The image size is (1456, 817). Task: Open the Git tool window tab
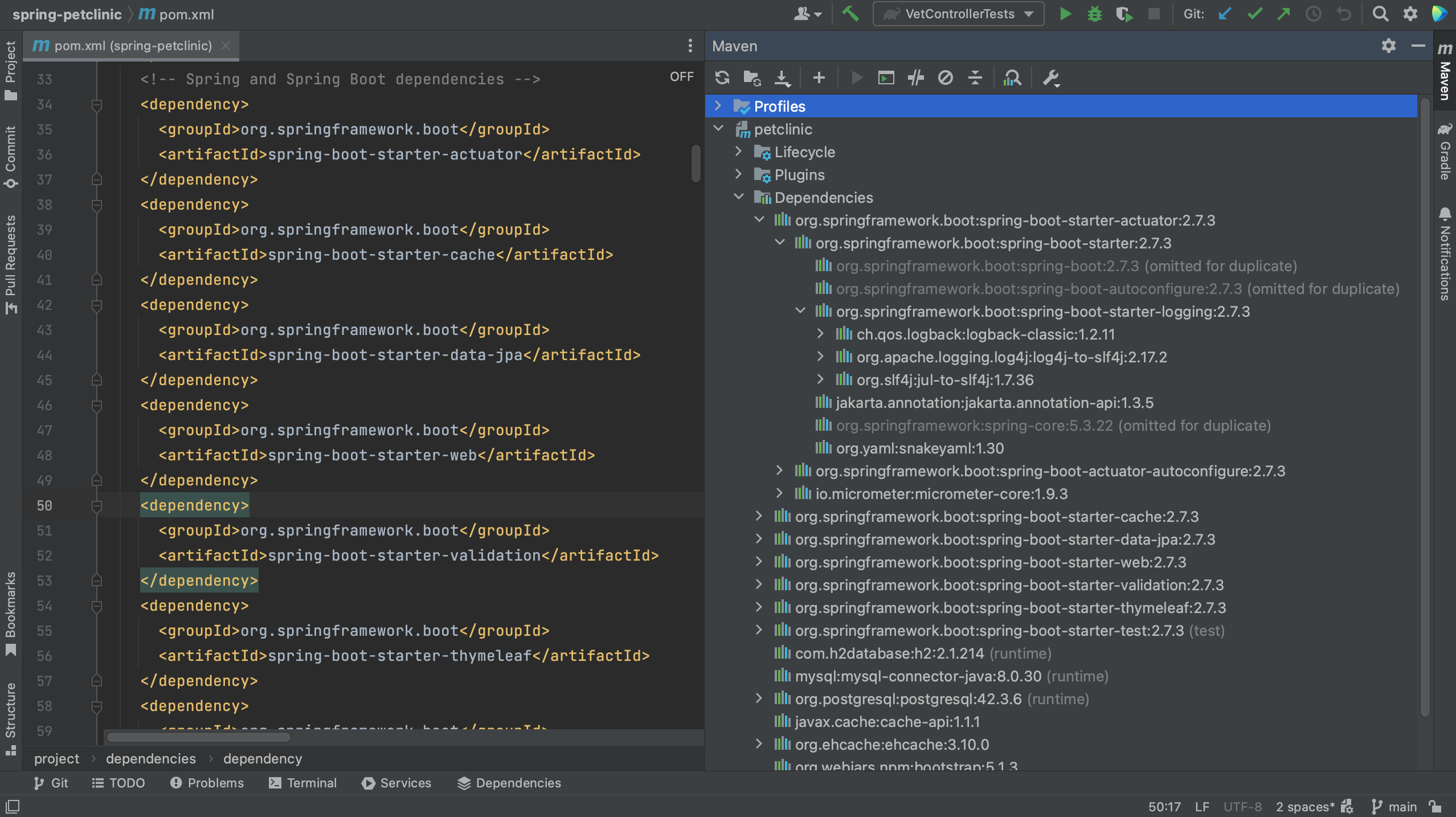(x=51, y=782)
